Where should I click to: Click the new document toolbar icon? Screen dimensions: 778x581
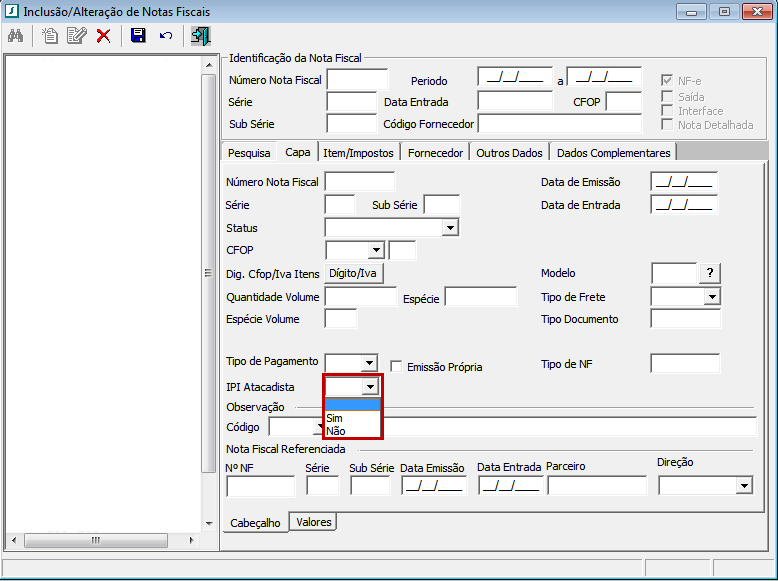click(50, 36)
